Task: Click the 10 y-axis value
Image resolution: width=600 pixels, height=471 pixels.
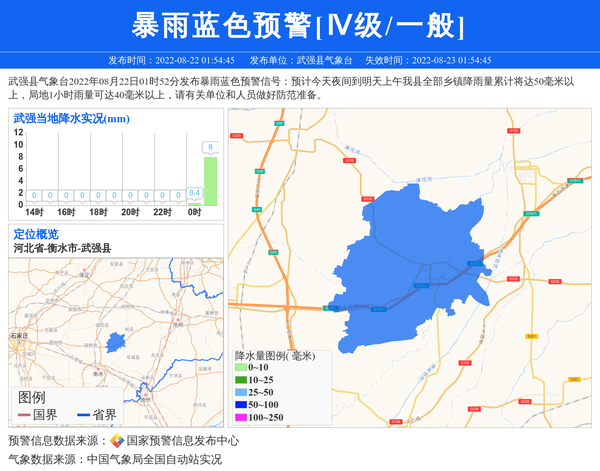Action: tap(18, 145)
